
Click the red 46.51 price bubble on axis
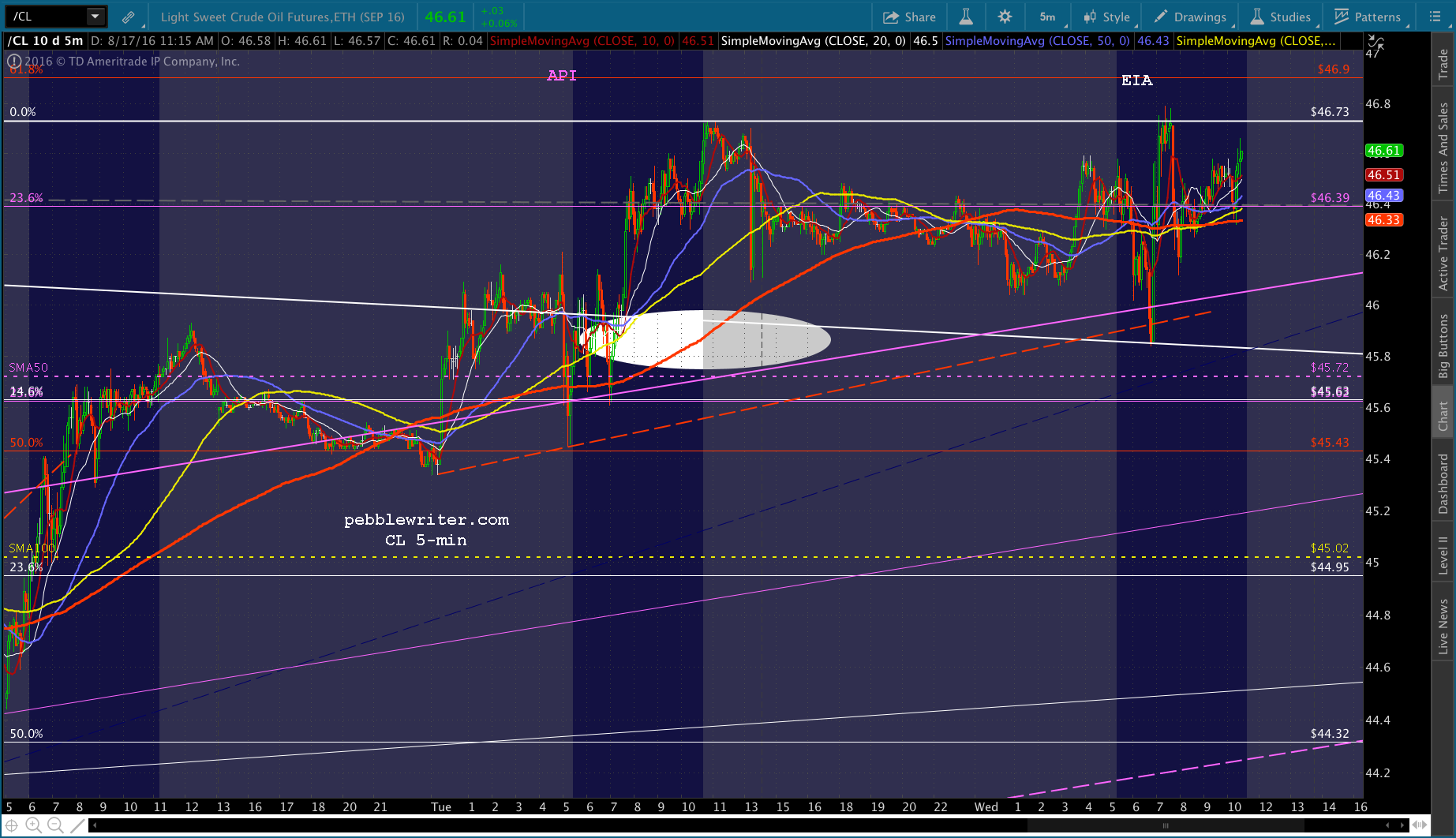pos(1384,175)
